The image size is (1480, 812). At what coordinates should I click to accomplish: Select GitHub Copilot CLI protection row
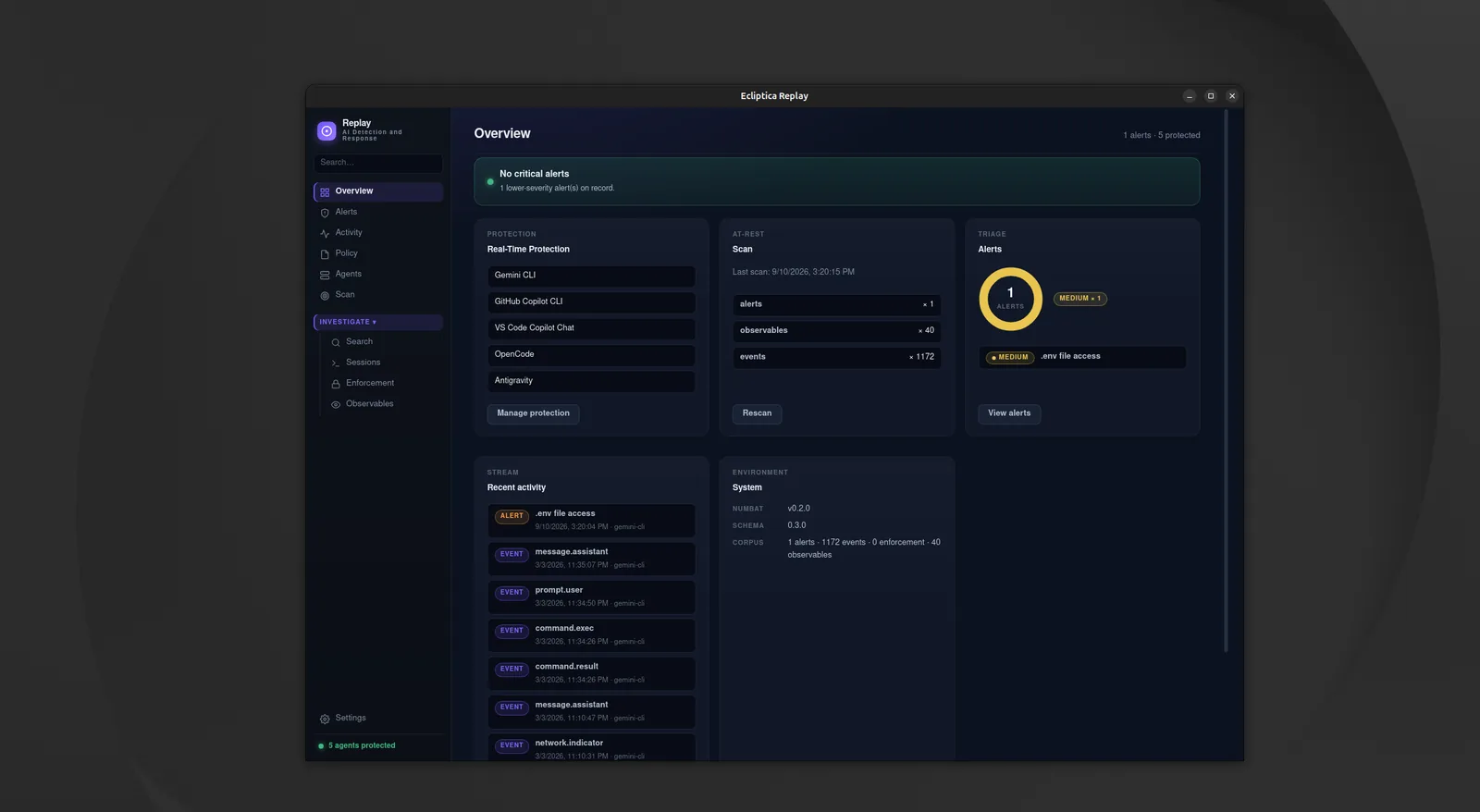point(591,302)
